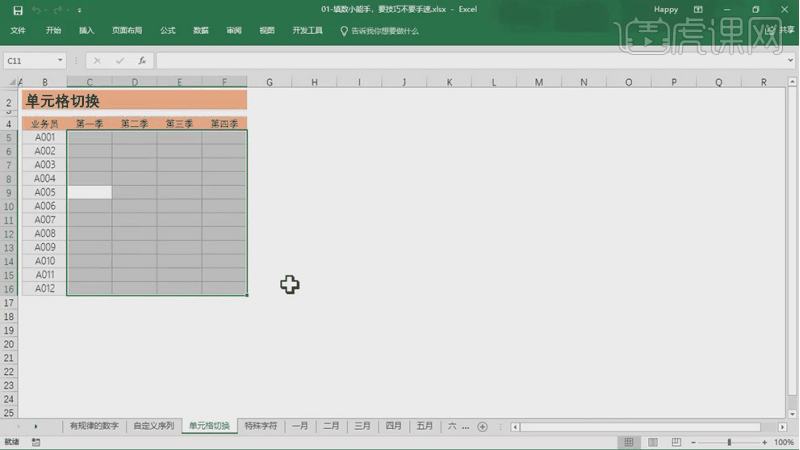Click the white active cell in row 9
Screen dimensions: 800x450
pyautogui.click(x=89, y=192)
